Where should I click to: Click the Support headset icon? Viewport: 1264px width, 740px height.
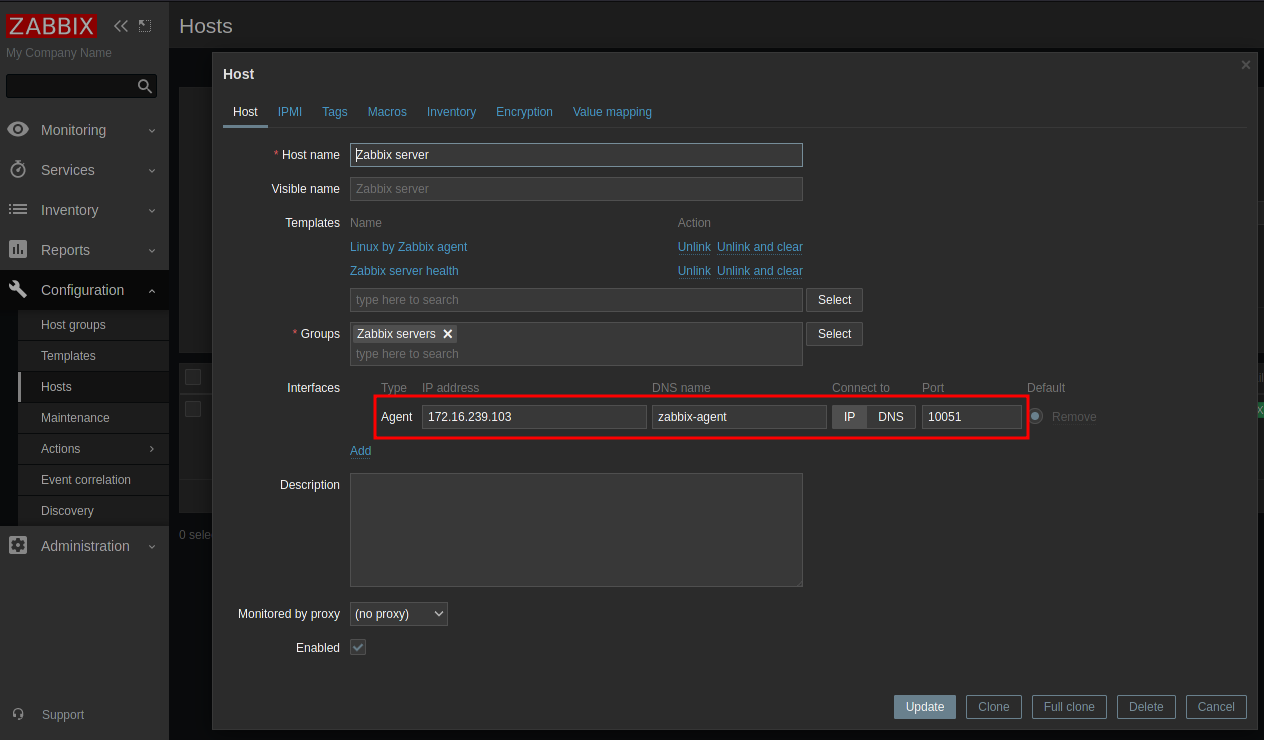(x=18, y=714)
